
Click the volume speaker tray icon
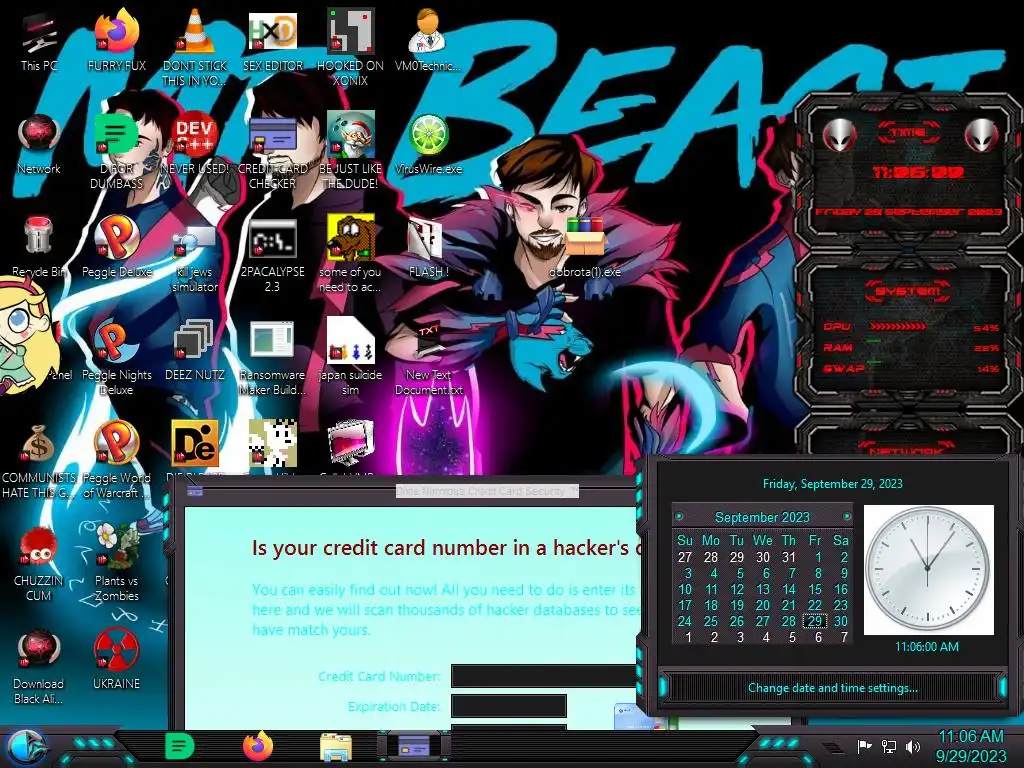912,746
